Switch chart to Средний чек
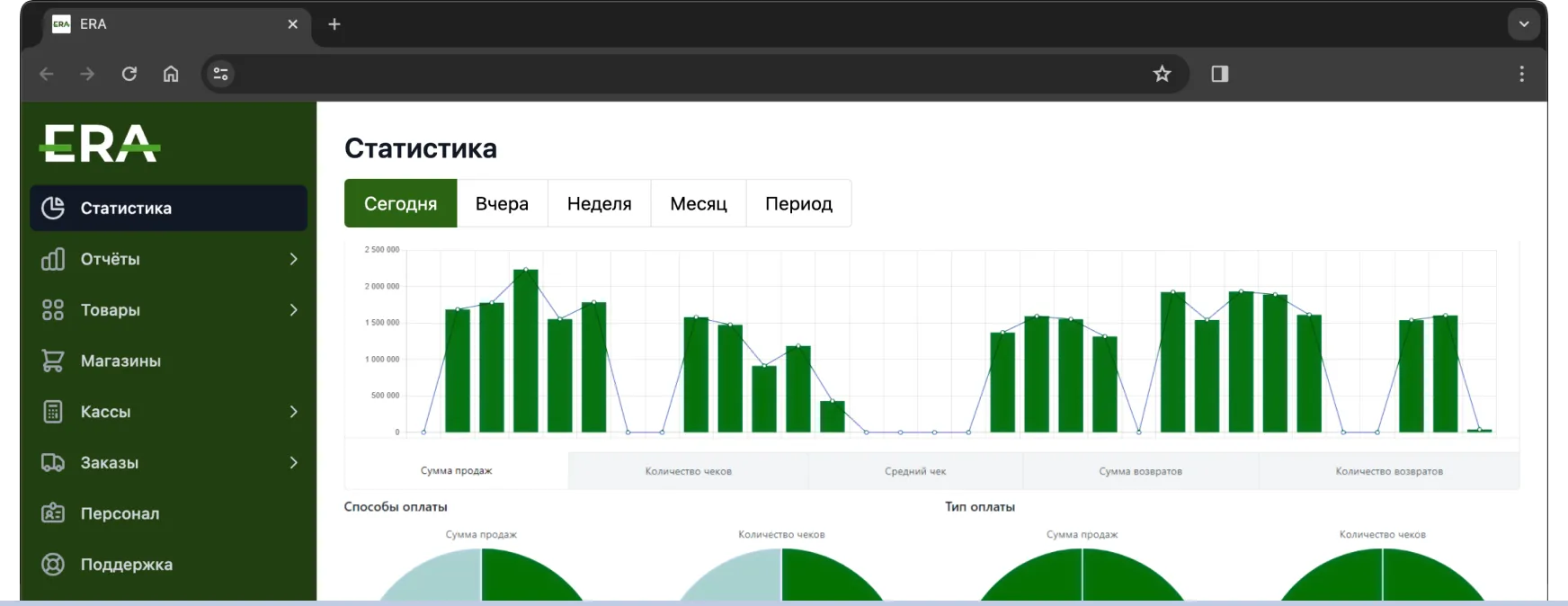 click(x=915, y=471)
